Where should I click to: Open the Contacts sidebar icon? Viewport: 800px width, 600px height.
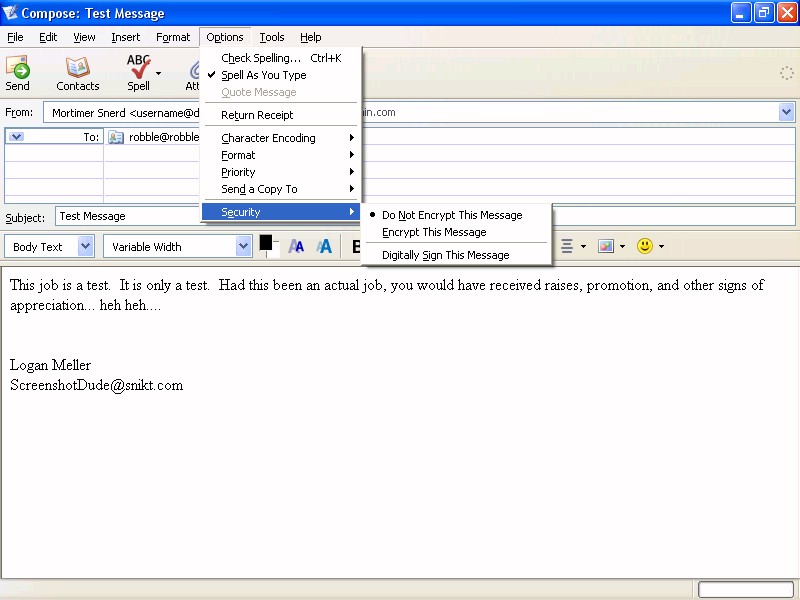78,67
